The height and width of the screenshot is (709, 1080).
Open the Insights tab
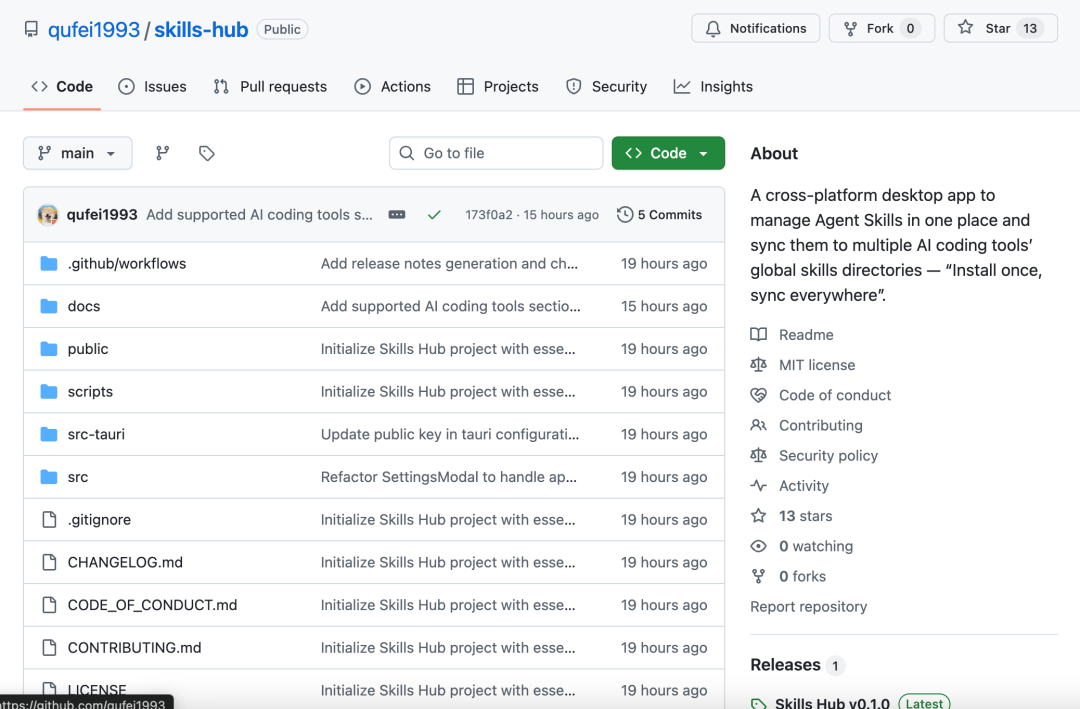714,87
